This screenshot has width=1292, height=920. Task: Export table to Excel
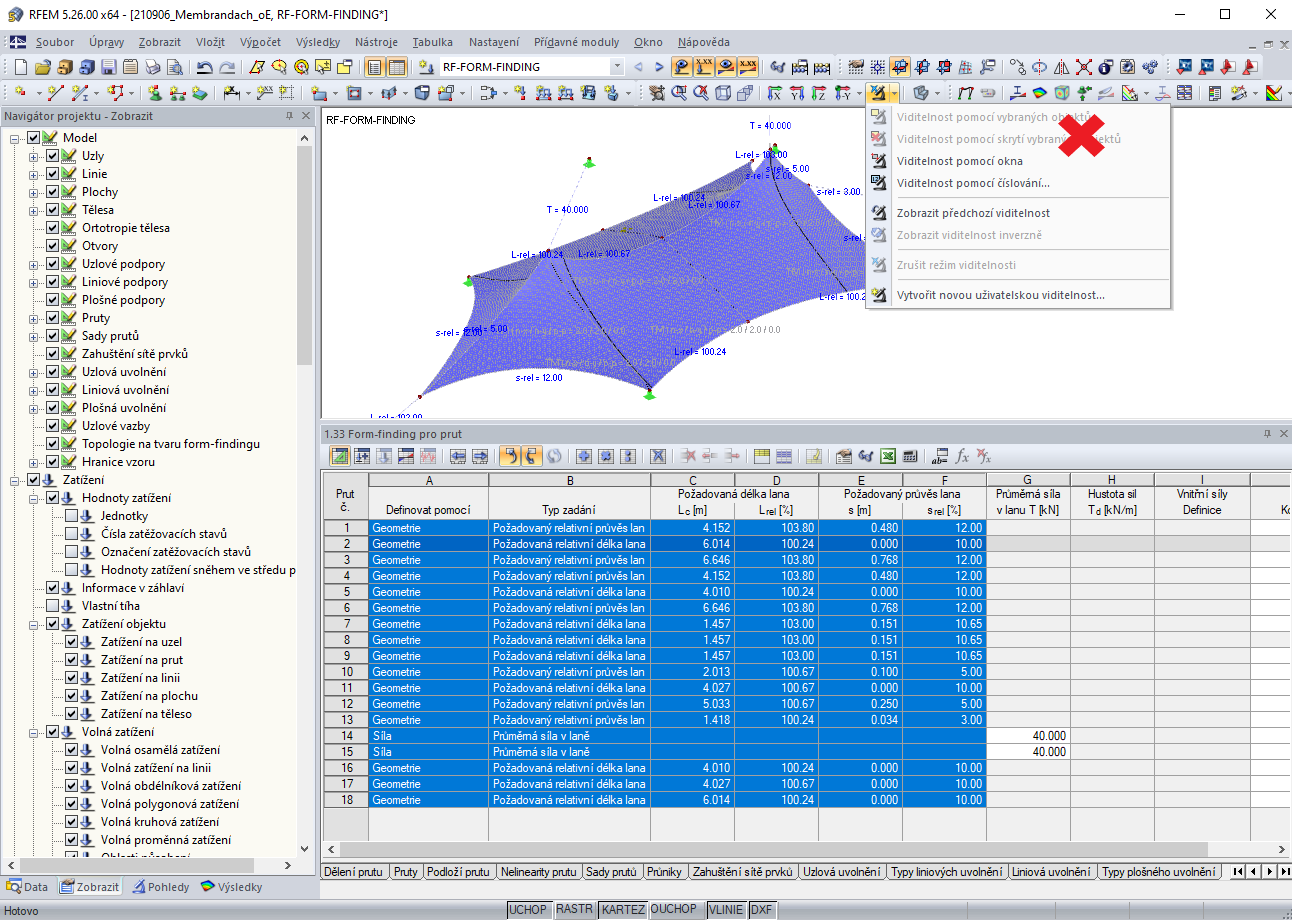[x=887, y=456]
